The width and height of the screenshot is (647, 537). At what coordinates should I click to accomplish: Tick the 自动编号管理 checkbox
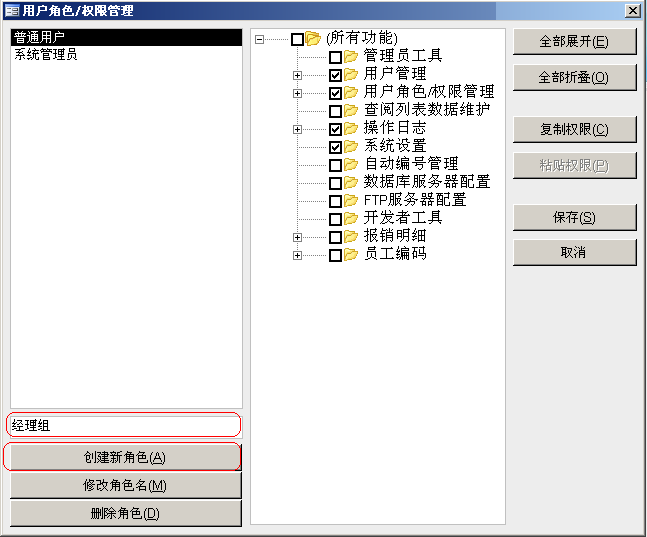coord(335,166)
